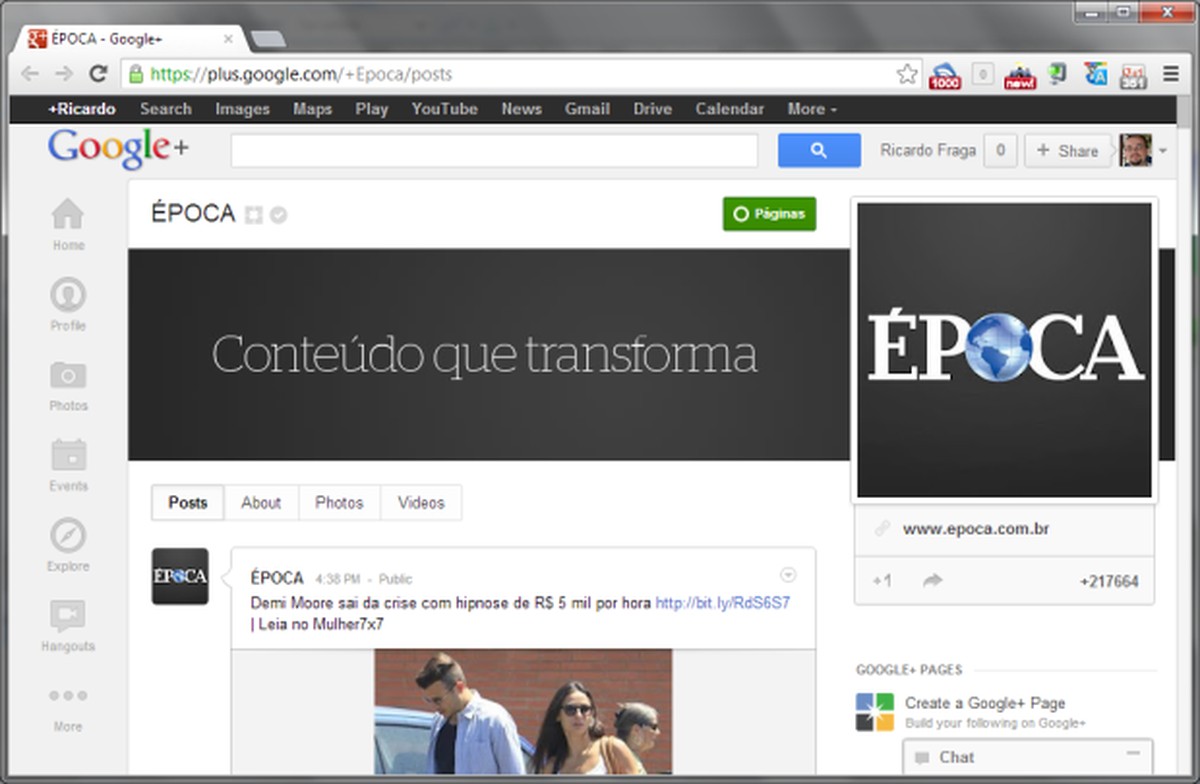Open the Demi Moore post photo
This screenshot has height=784, width=1200.
click(x=523, y=712)
